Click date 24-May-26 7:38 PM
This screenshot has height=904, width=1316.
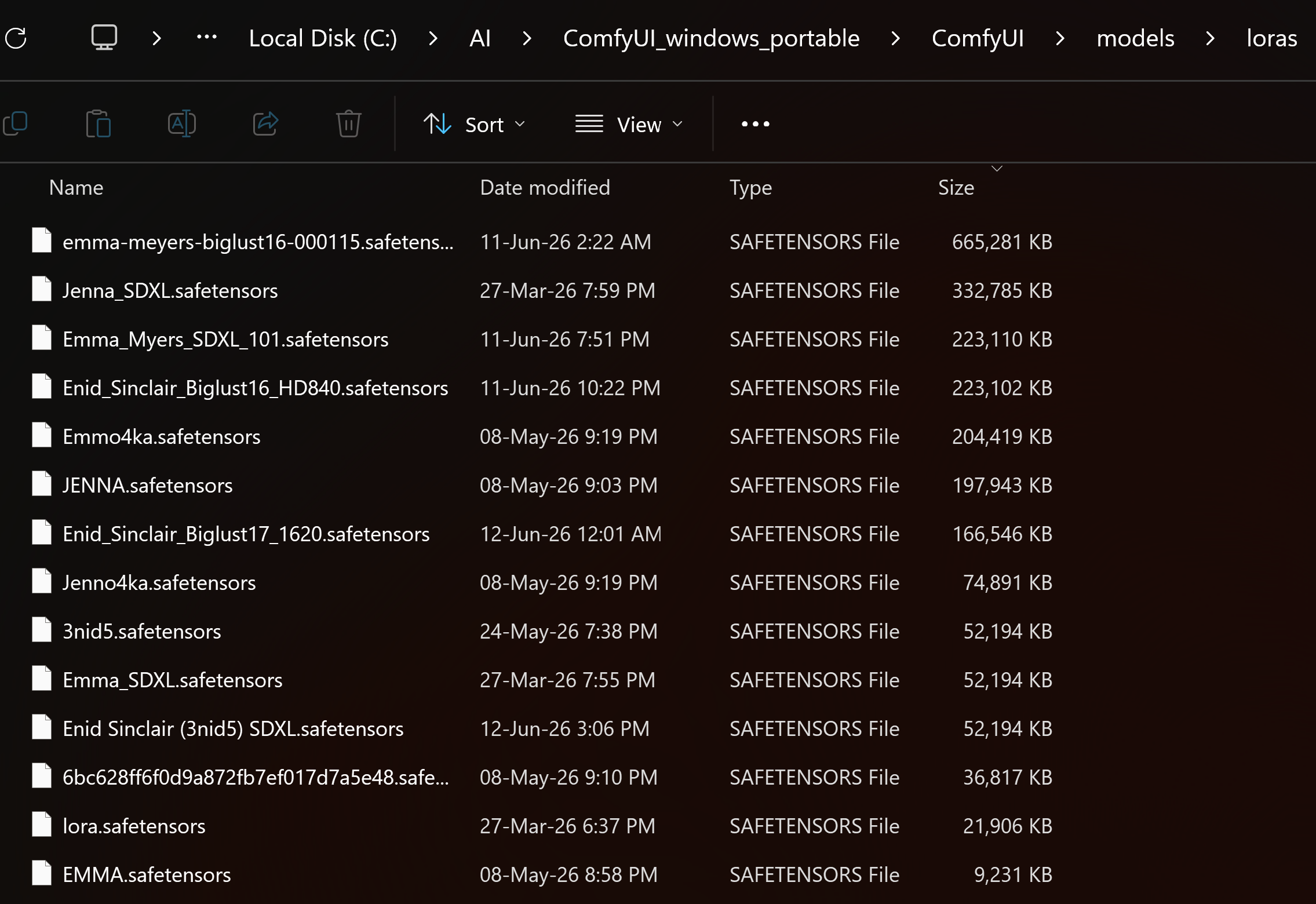[x=568, y=630]
